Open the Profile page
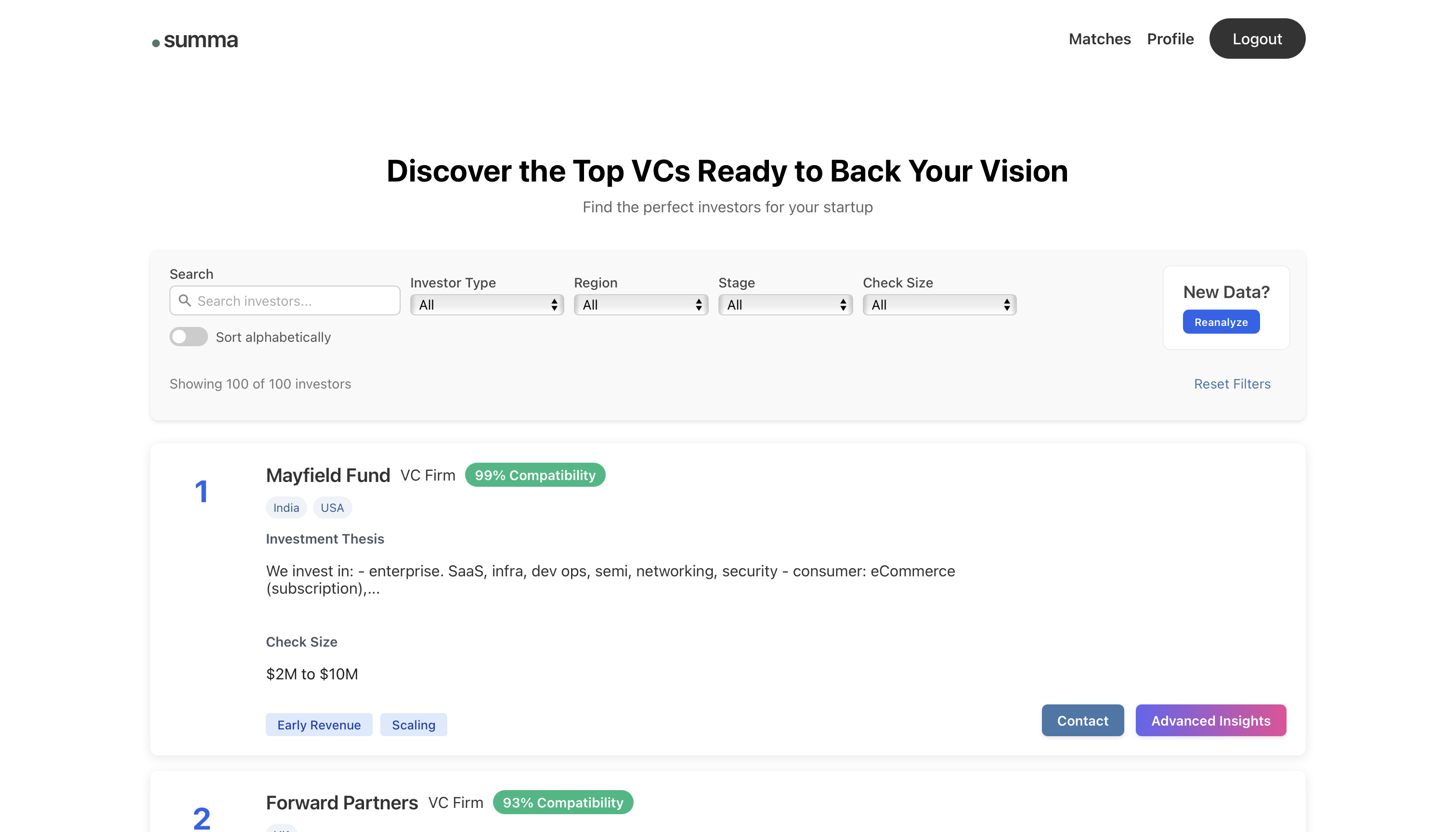The height and width of the screenshot is (832, 1456). pyautogui.click(x=1170, y=39)
